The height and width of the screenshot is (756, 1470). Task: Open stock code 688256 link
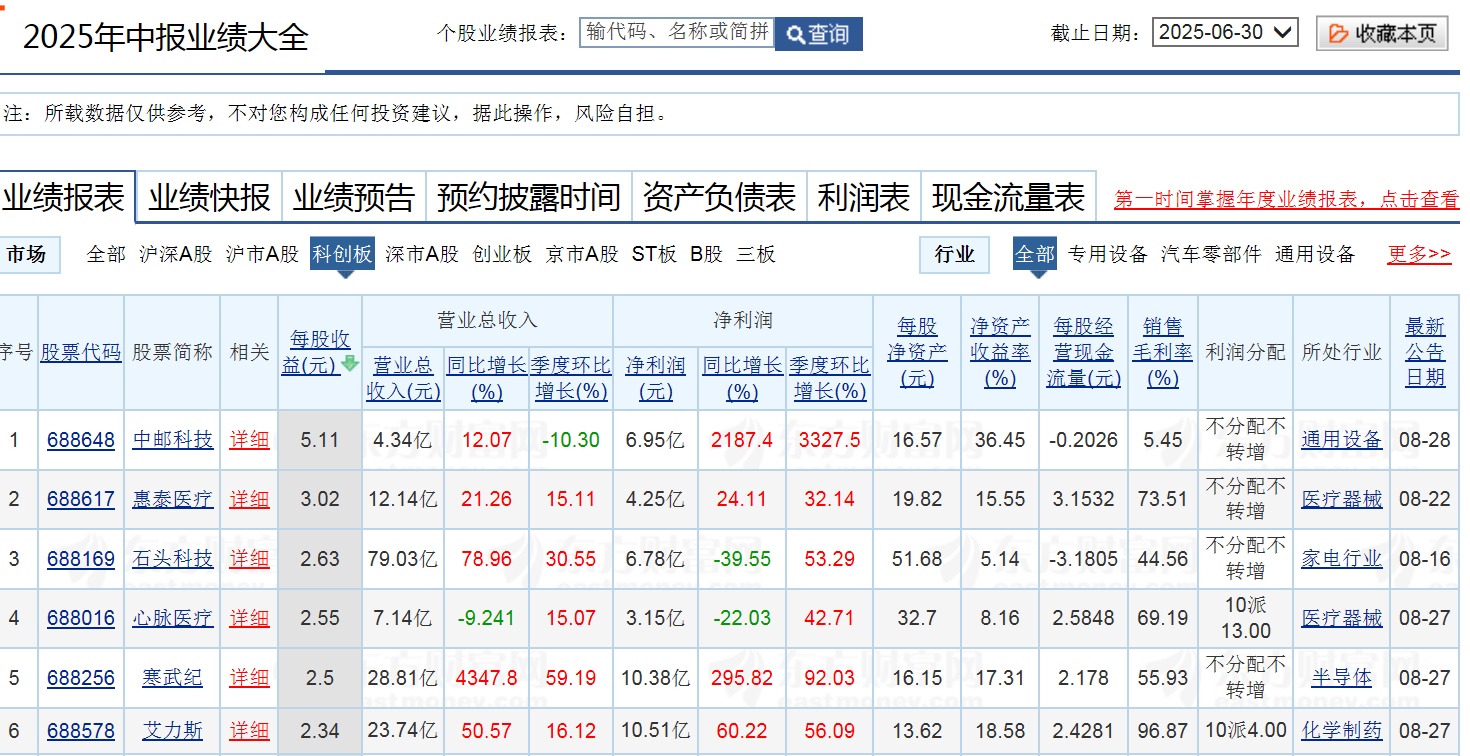[81, 678]
